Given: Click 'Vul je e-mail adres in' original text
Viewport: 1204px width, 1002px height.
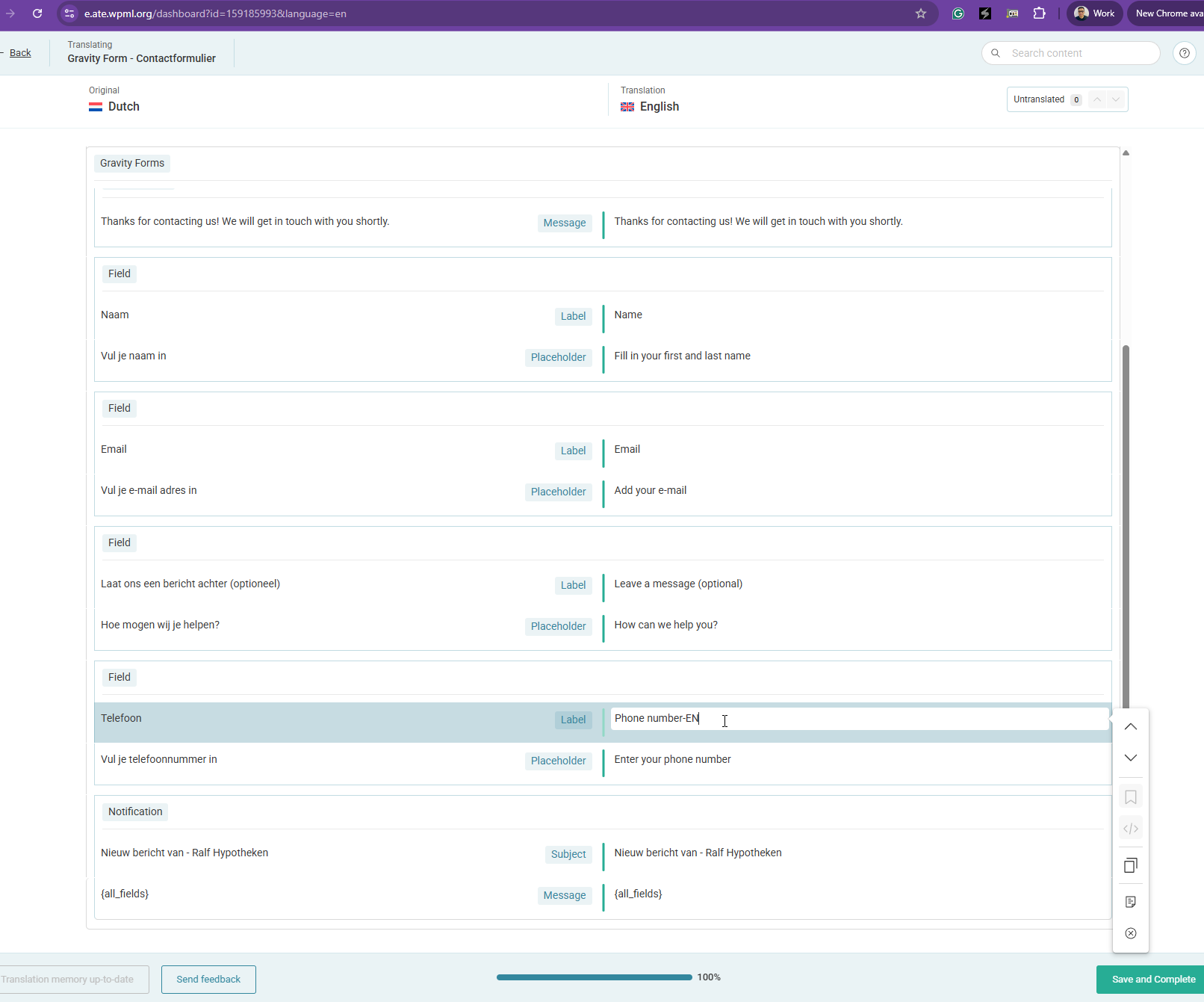Looking at the screenshot, I should [x=149, y=490].
